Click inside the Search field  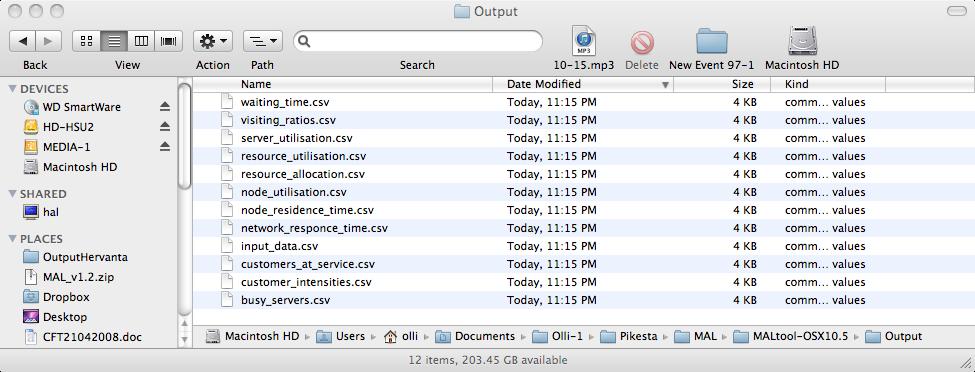(x=418, y=41)
